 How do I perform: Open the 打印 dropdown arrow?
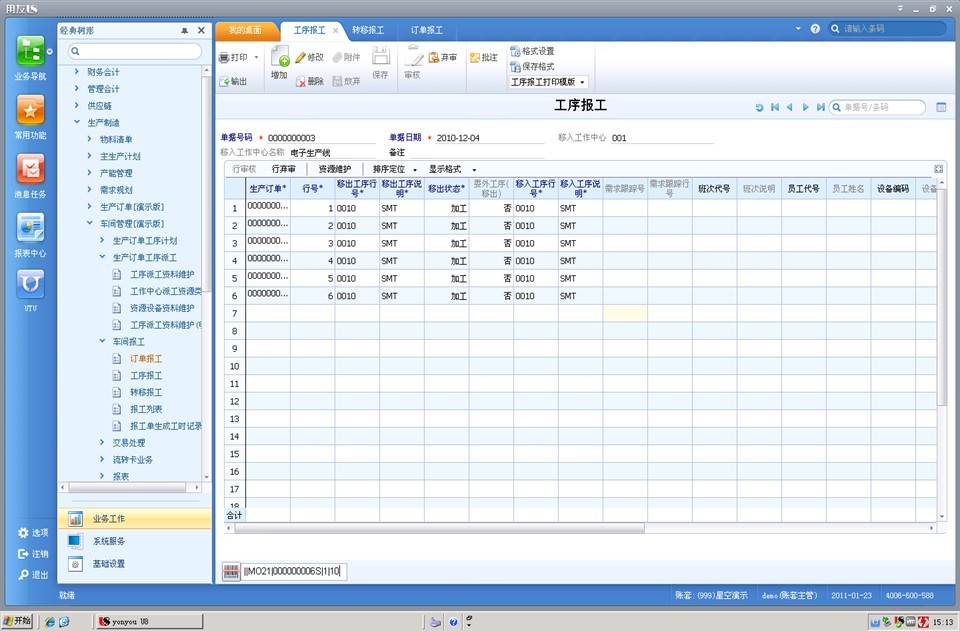pos(256,58)
